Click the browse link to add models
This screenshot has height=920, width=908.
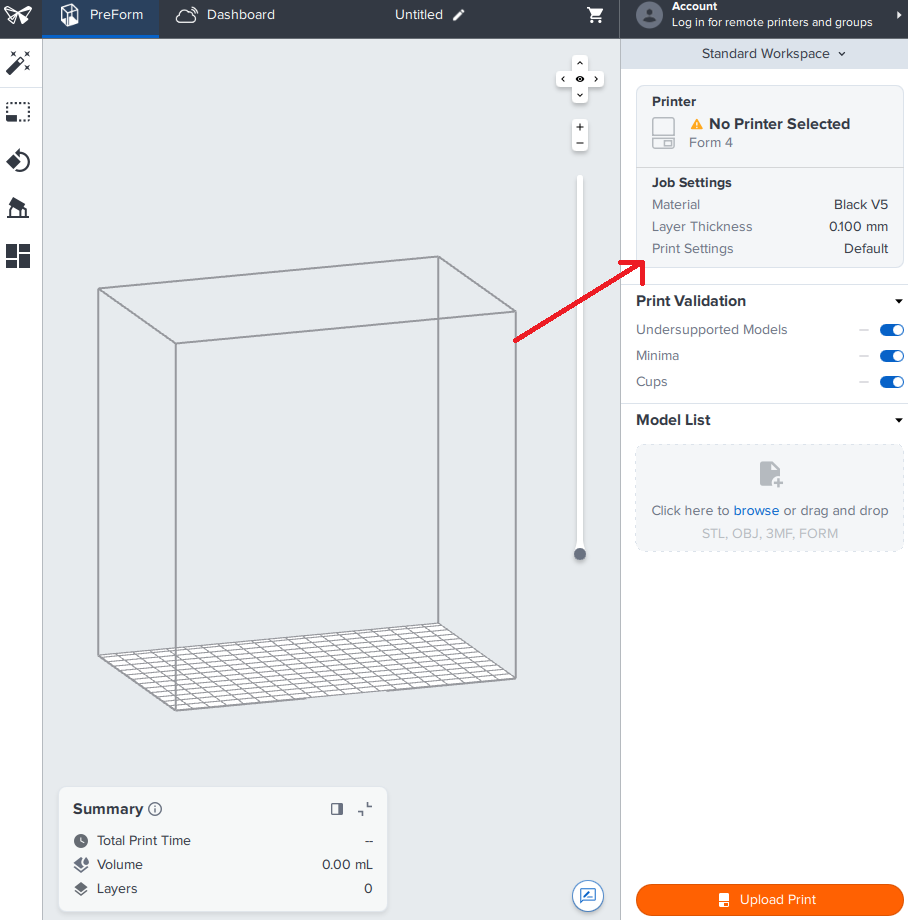tap(756, 511)
